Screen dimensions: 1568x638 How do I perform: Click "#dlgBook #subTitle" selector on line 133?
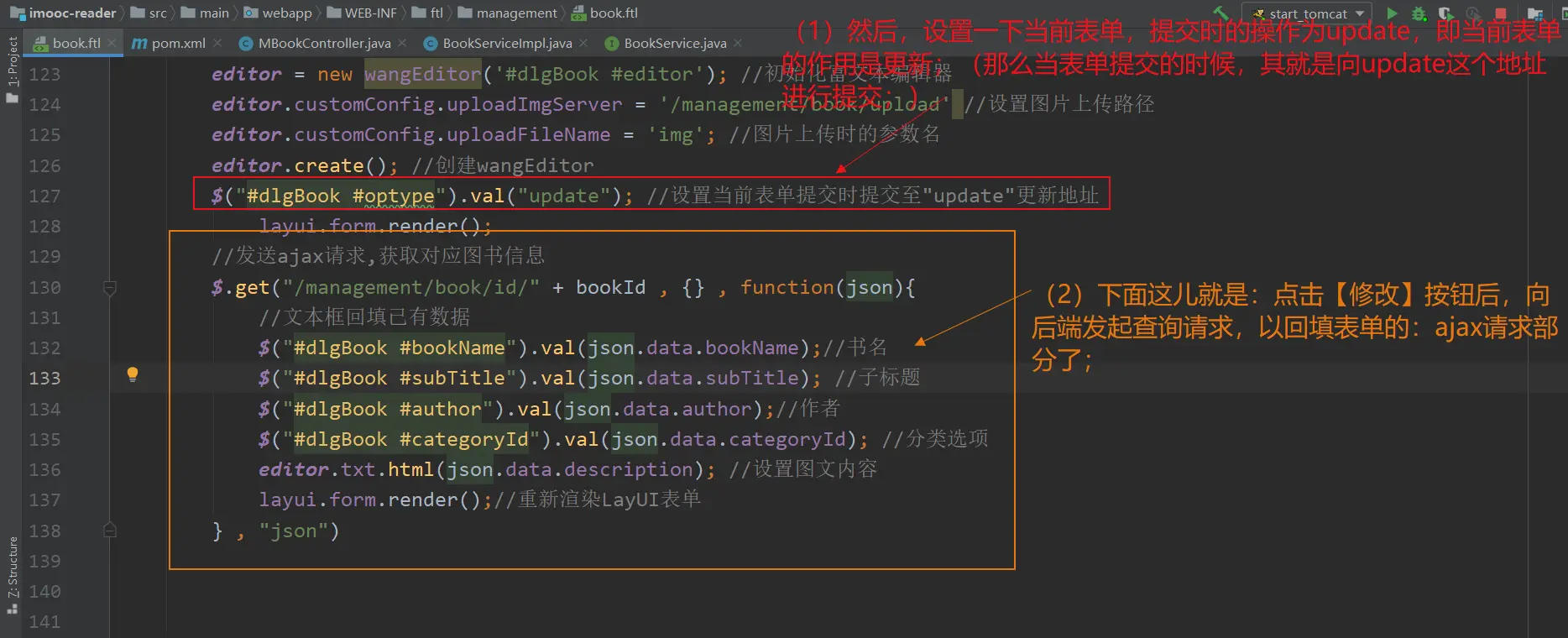click(x=400, y=379)
